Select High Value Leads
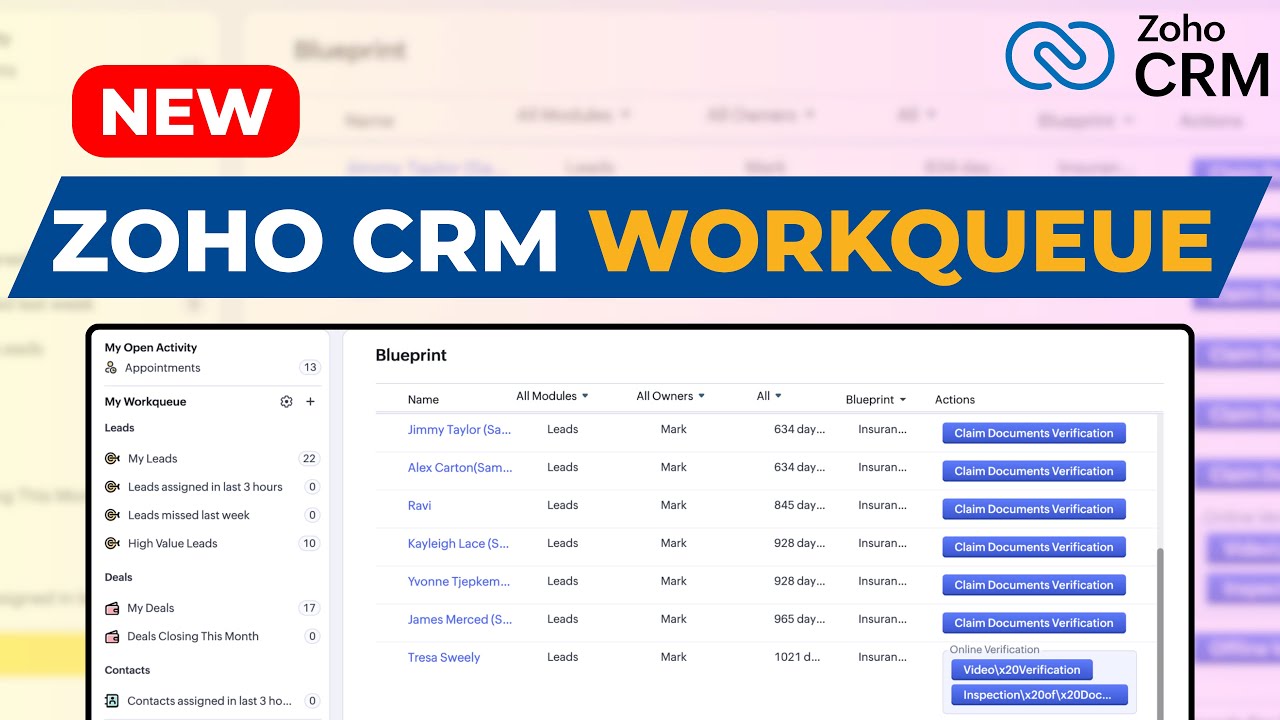1280x720 pixels. coord(172,544)
